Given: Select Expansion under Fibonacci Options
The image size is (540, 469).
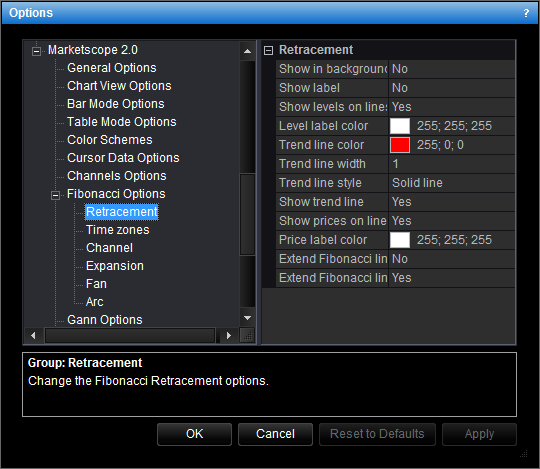Looking at the screenshot, I should (x=115, y=266).
